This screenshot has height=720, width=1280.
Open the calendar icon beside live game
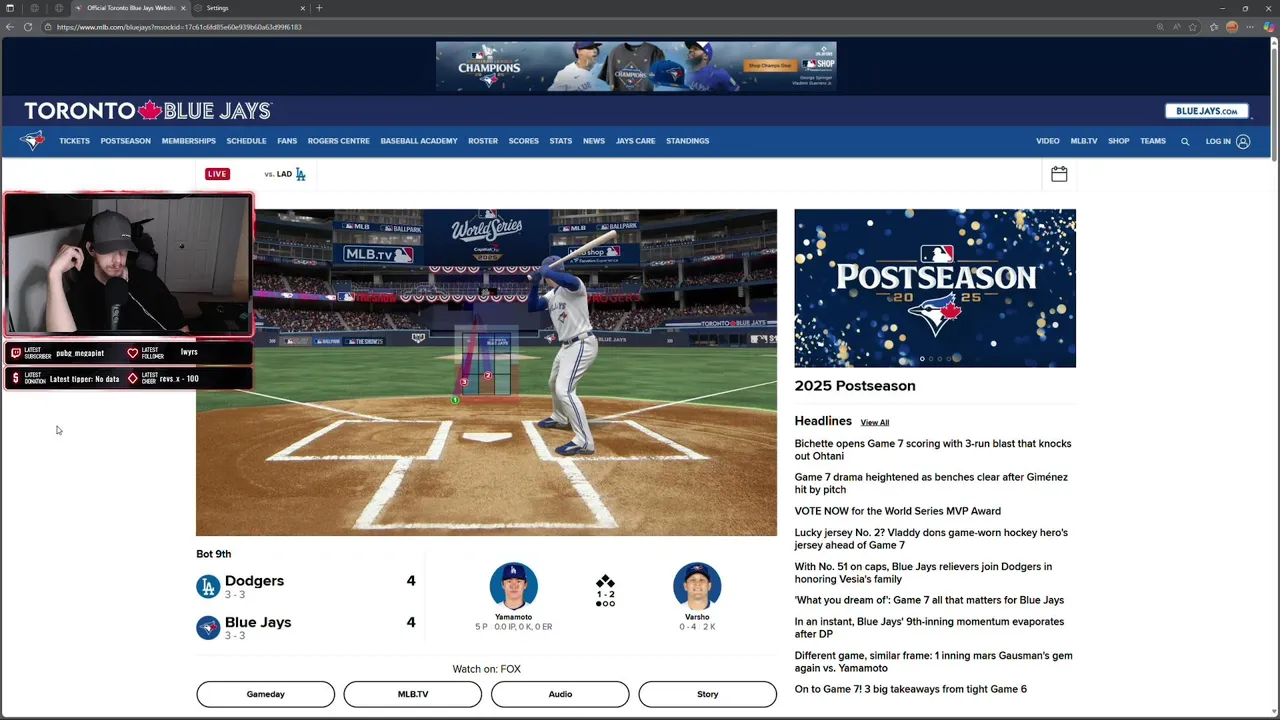click(1059, 174)
